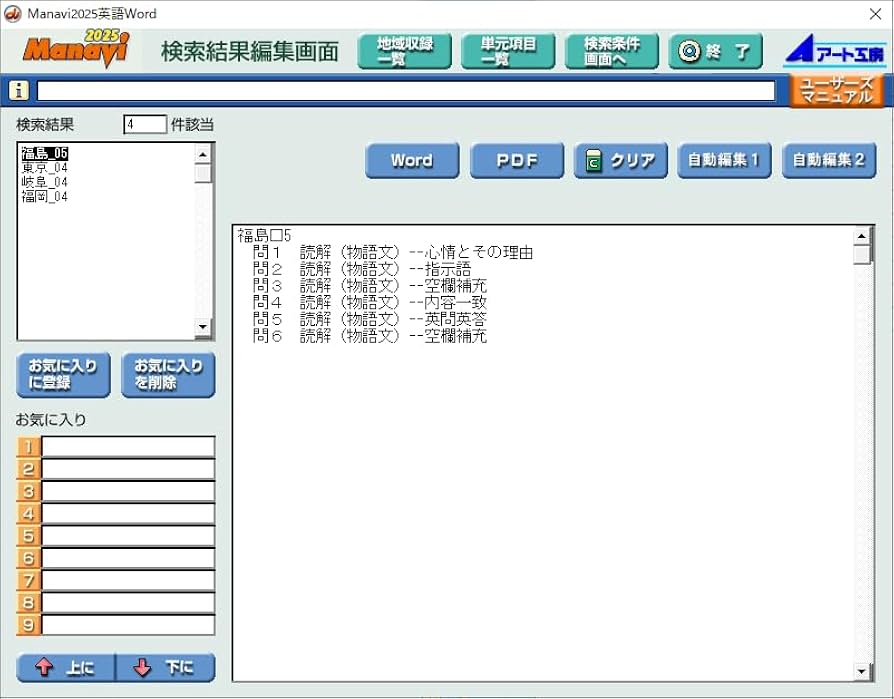The image size is (894, 699).
Task: Return to the 検索条件 screen
Action: [x=611, y=49]
